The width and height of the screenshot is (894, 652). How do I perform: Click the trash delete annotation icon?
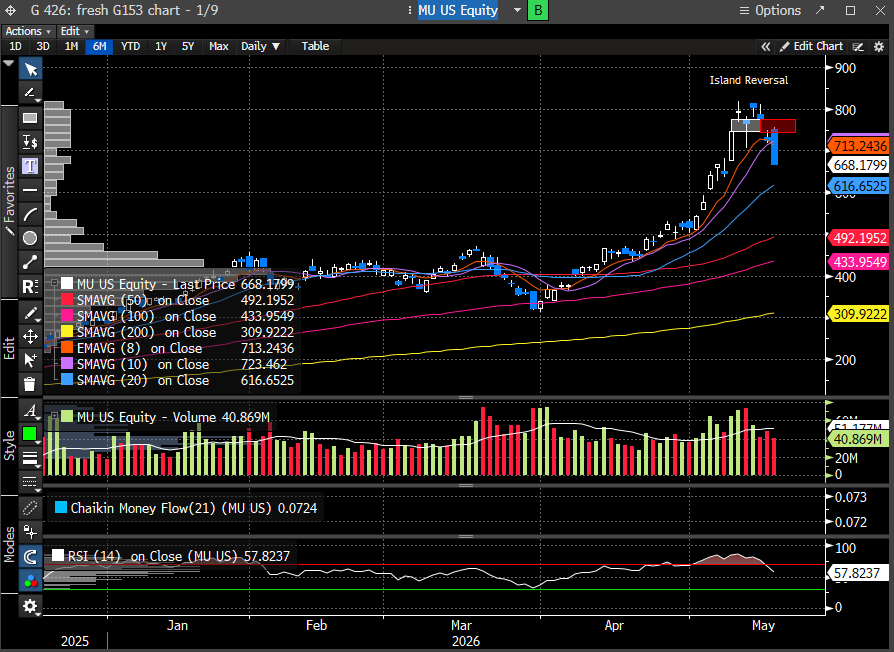[x=30, y=384]
